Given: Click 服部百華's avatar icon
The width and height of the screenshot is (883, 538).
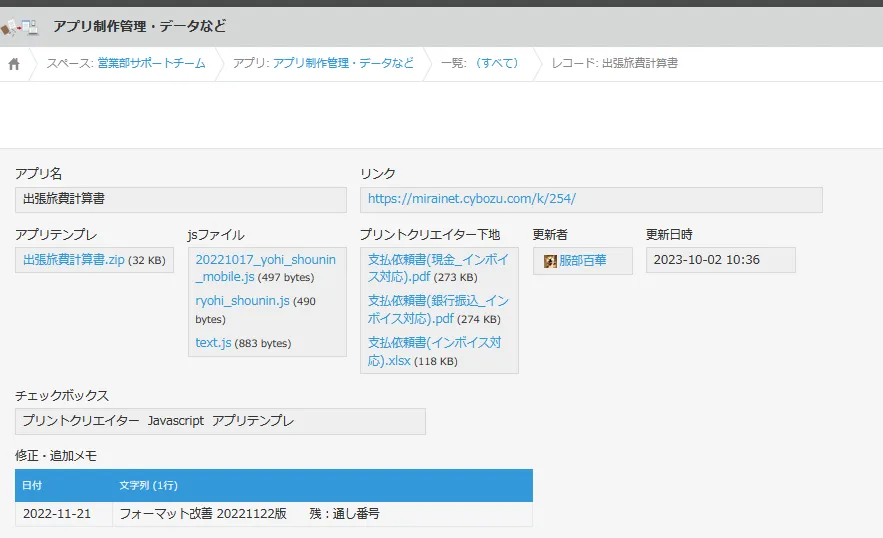Looking at the screenshot, I should 550,261.
